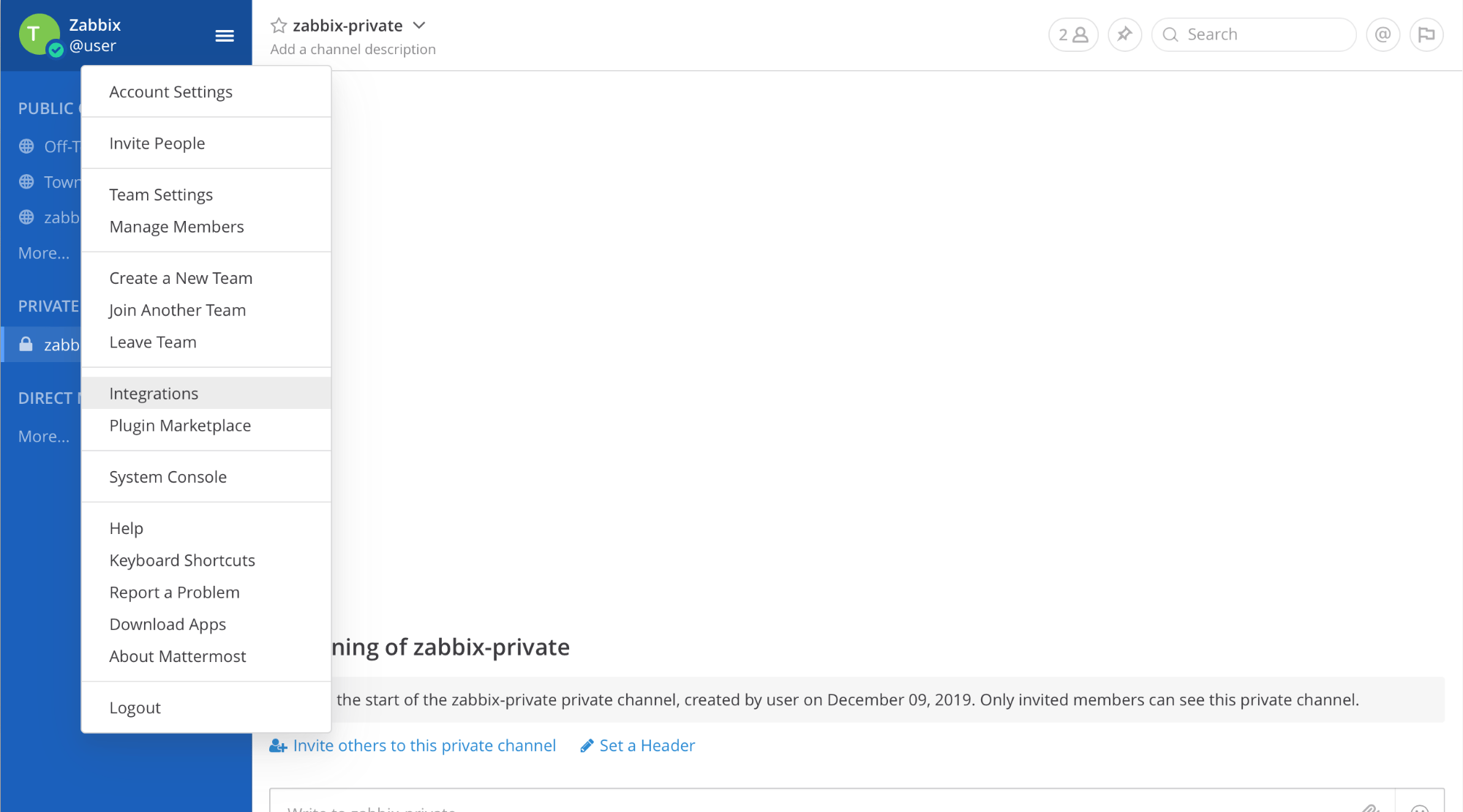Open Integrations from the main menu
The width and height of the screenshot is (1463, 812).
point(154,394)
